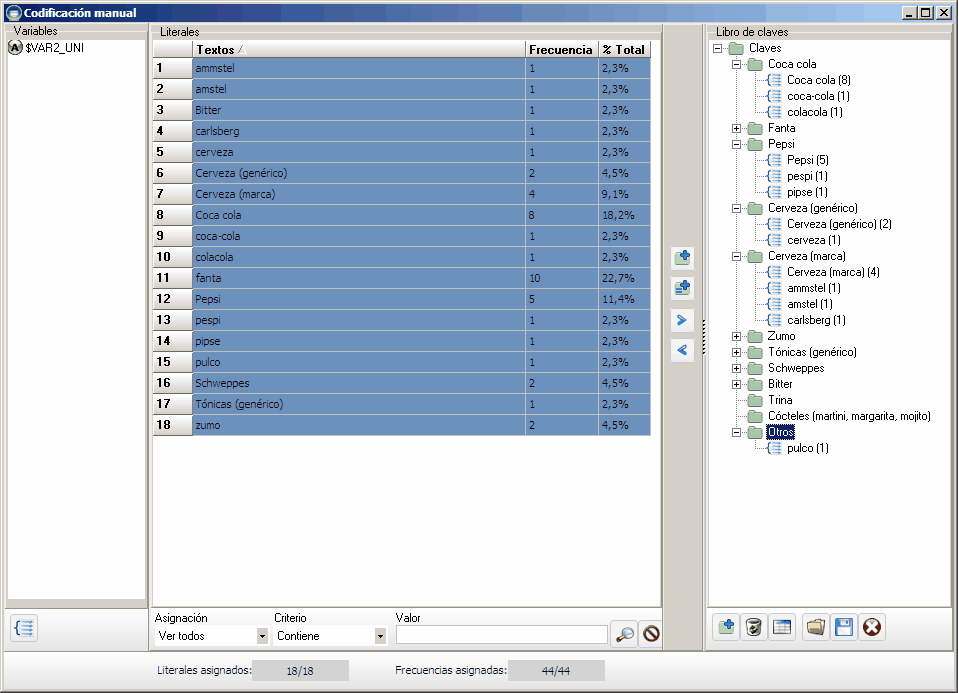Screen dimensions: 958x693
Task: Click the pulco (1) key icon
Action: (774, 449)
